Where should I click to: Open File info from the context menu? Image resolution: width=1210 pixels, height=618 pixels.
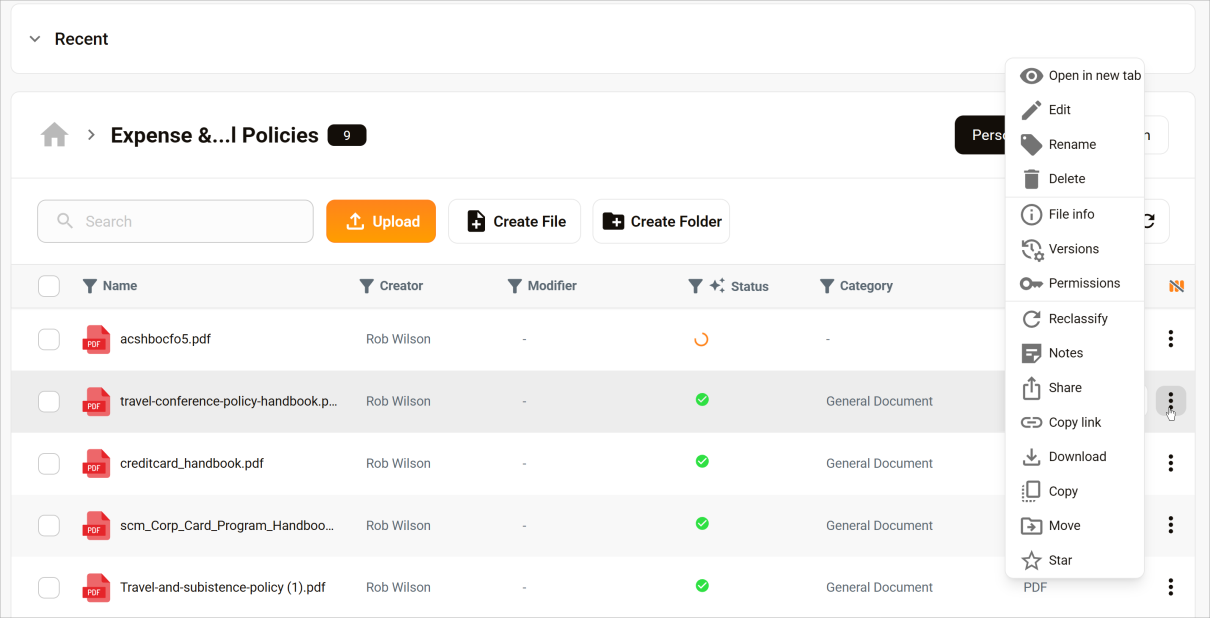tap(1075, 214)
